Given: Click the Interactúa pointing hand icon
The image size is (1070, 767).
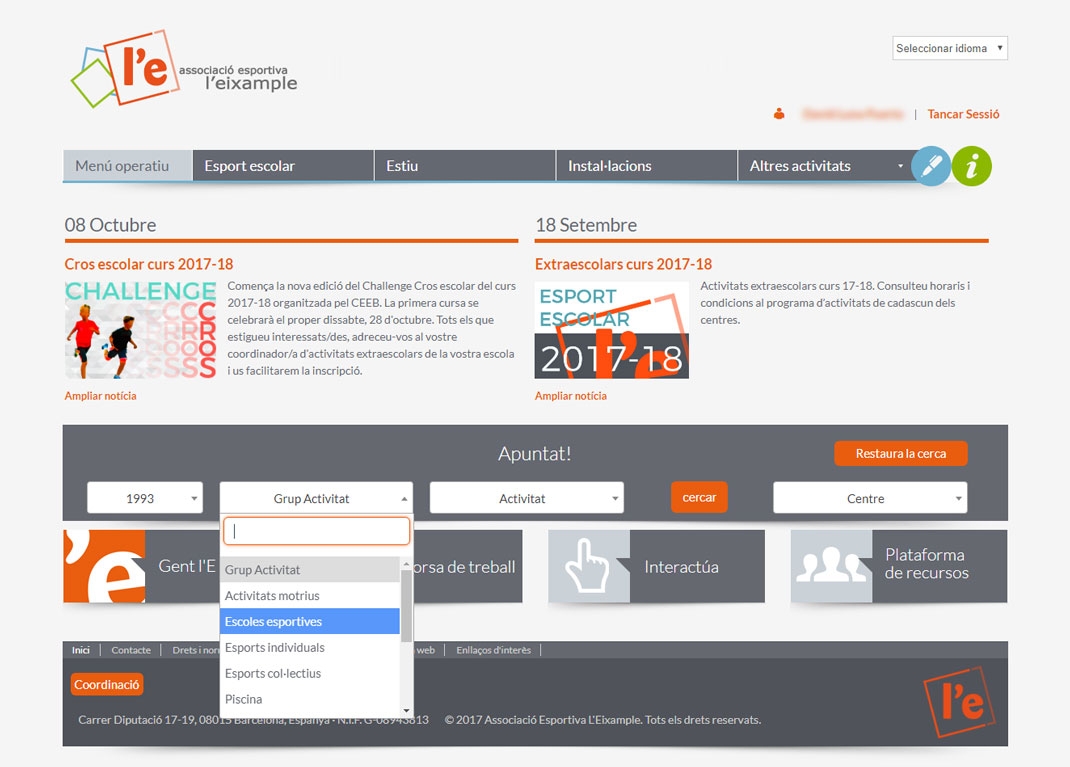Looking at the screenshot, I should coord(588,566).
